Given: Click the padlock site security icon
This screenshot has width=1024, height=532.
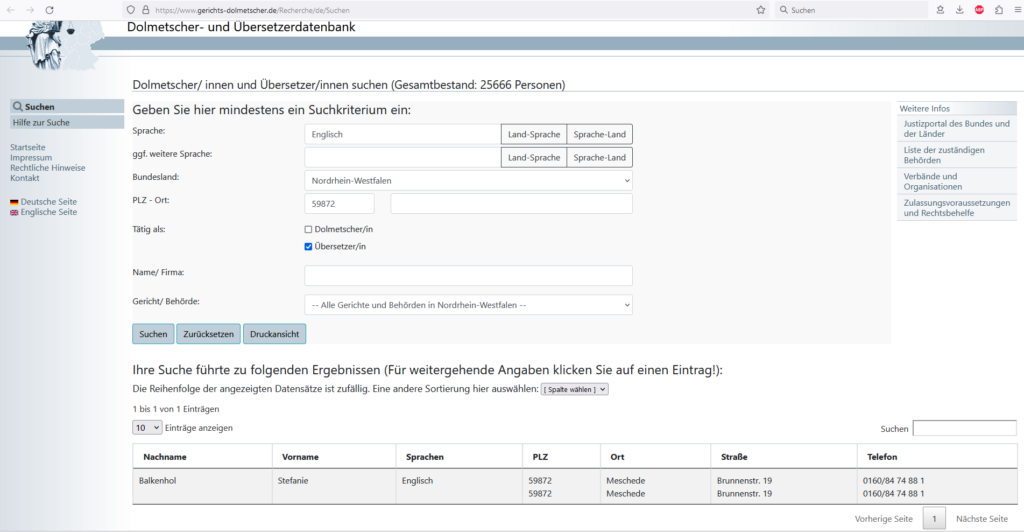Looking at the screenshot, I should point(146,10).
